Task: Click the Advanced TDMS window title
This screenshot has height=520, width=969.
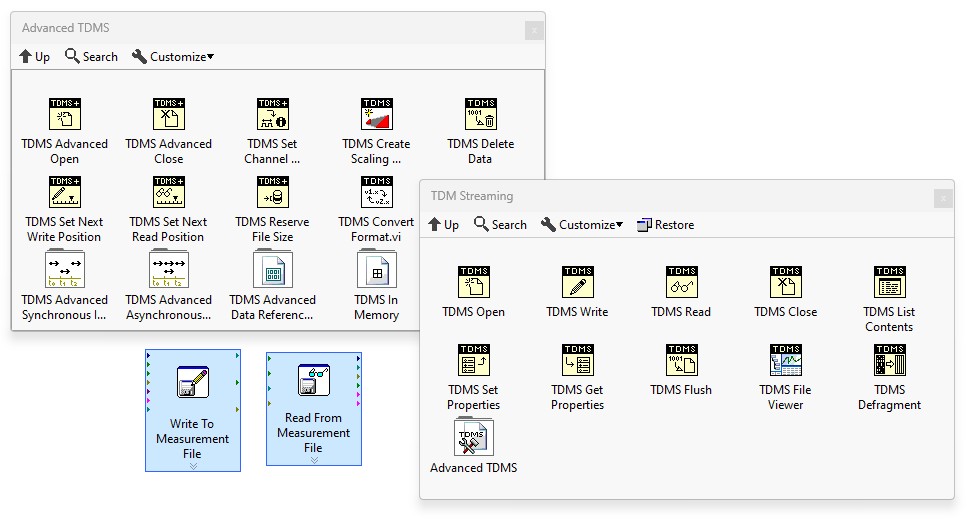Action: point(66,28)
